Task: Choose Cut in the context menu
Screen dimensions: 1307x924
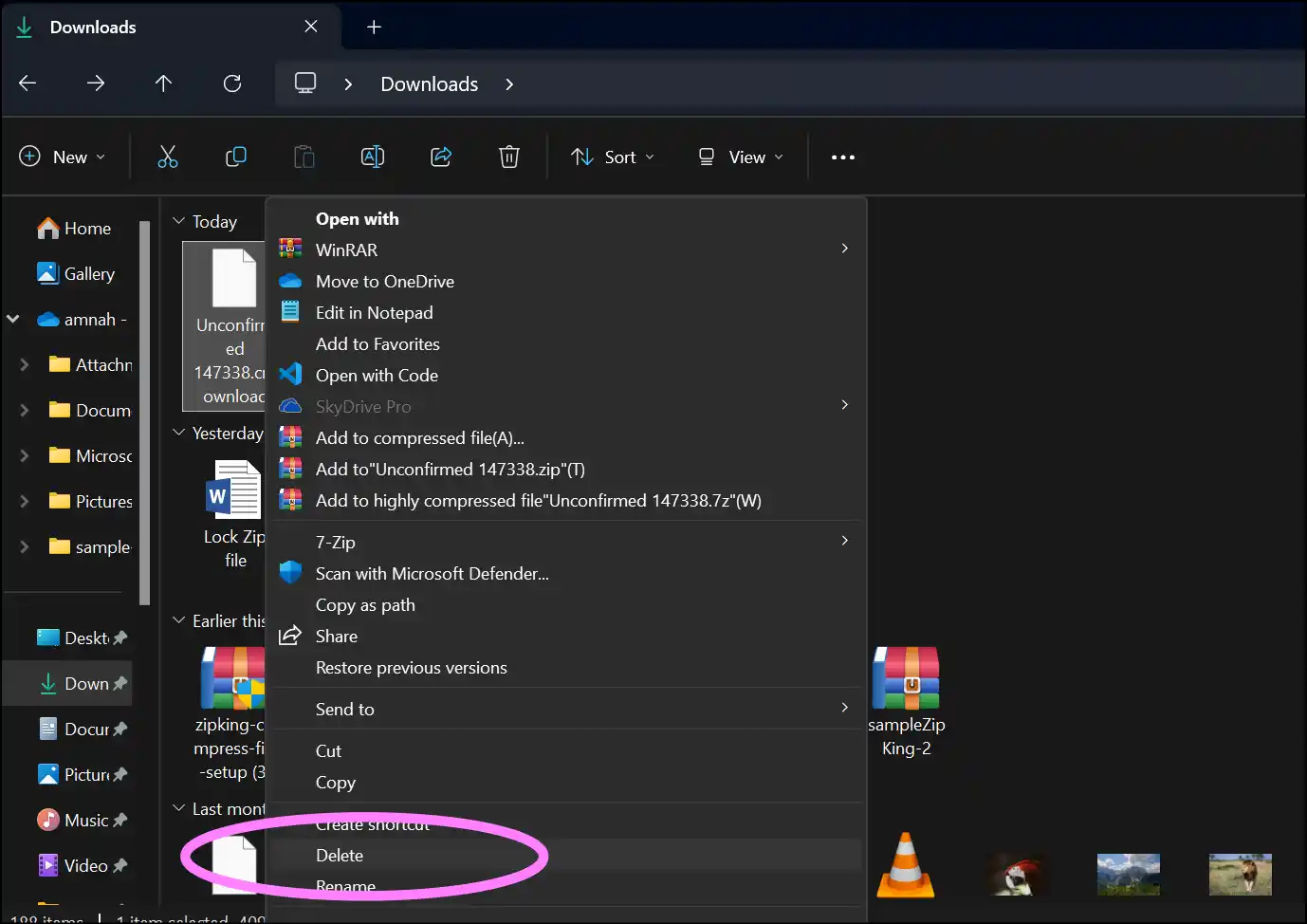Action: click(x=567, y=751)
